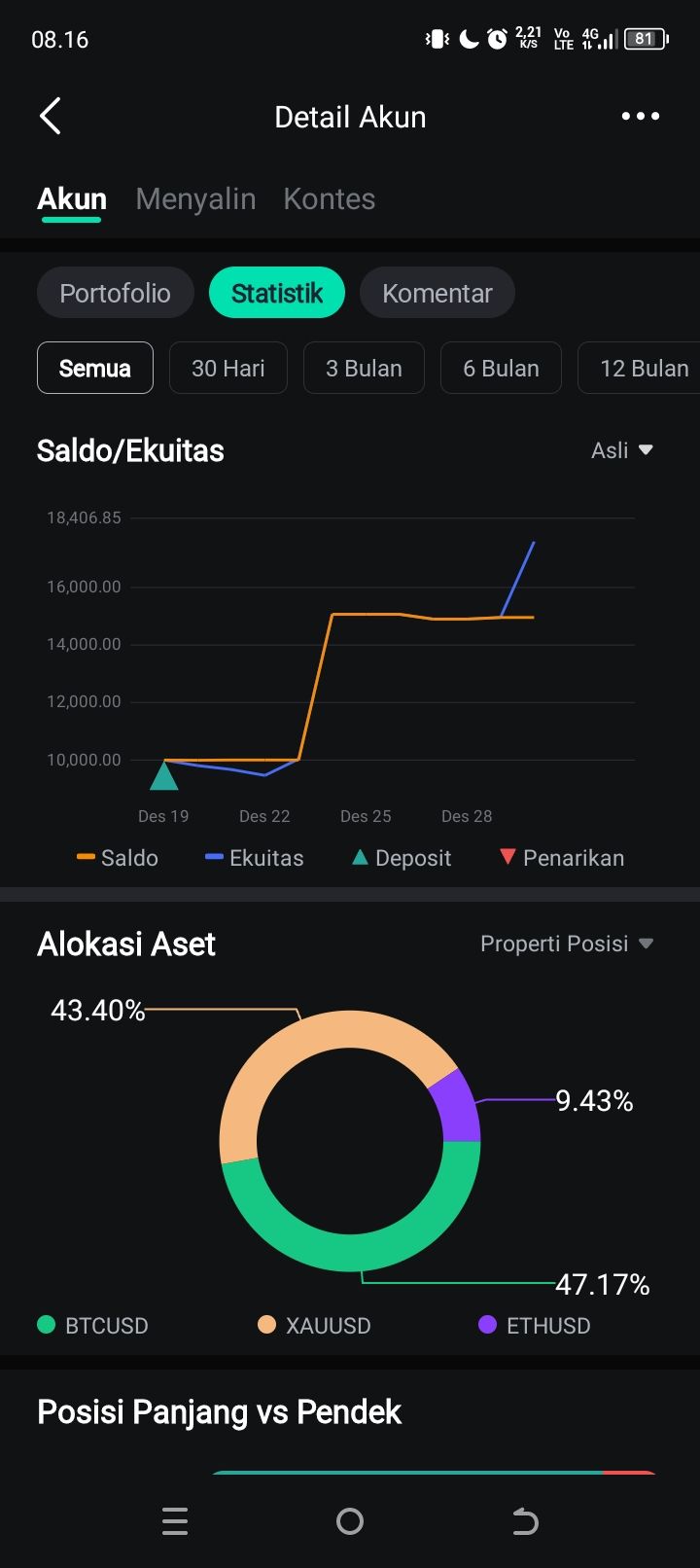Image resolution: width=700 pixels, height=1568 pixels.
Task: Filter statistics by 30 Hari
Action: click(227, 369)
